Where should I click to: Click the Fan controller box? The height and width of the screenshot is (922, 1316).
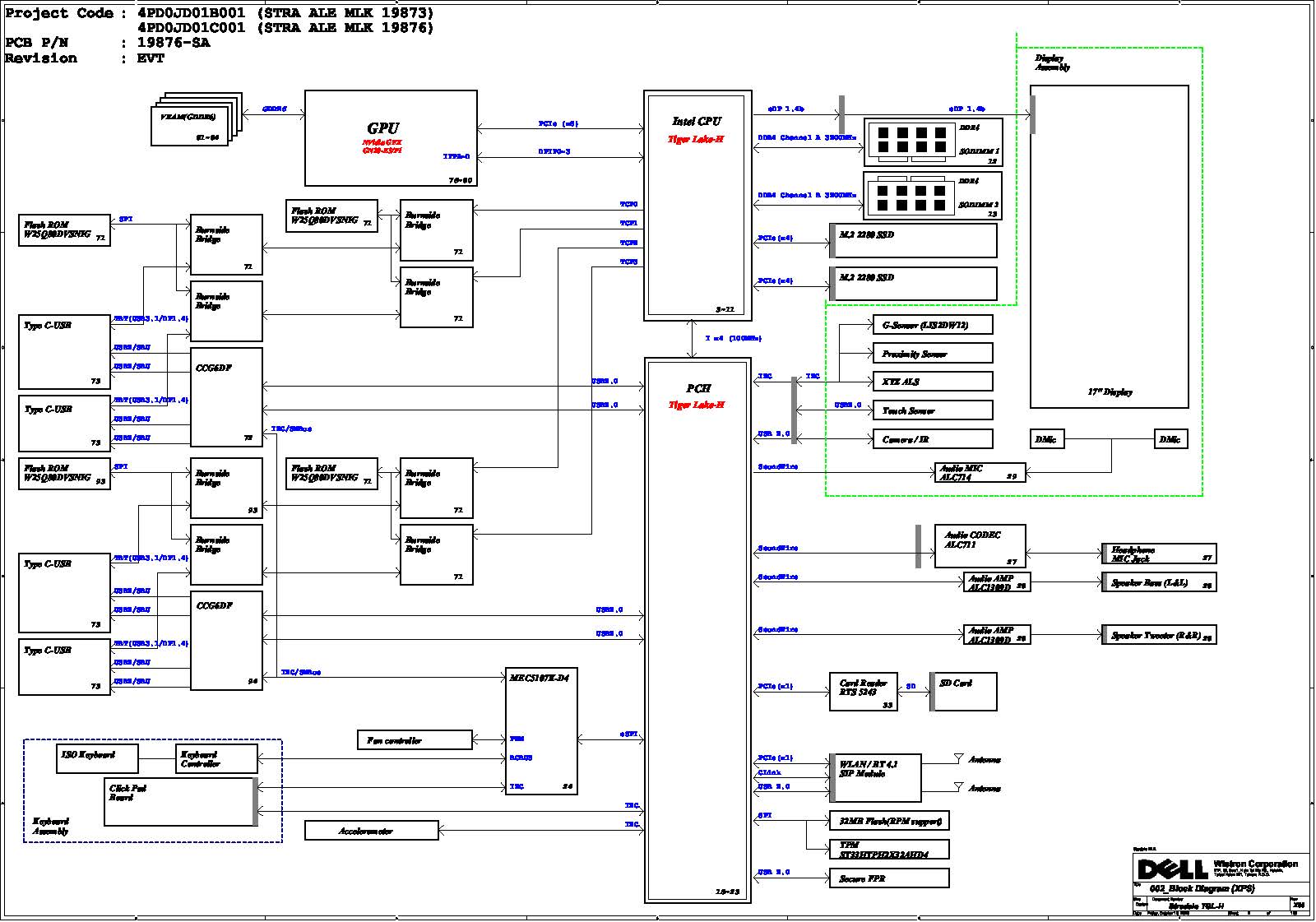click(415, 740)
